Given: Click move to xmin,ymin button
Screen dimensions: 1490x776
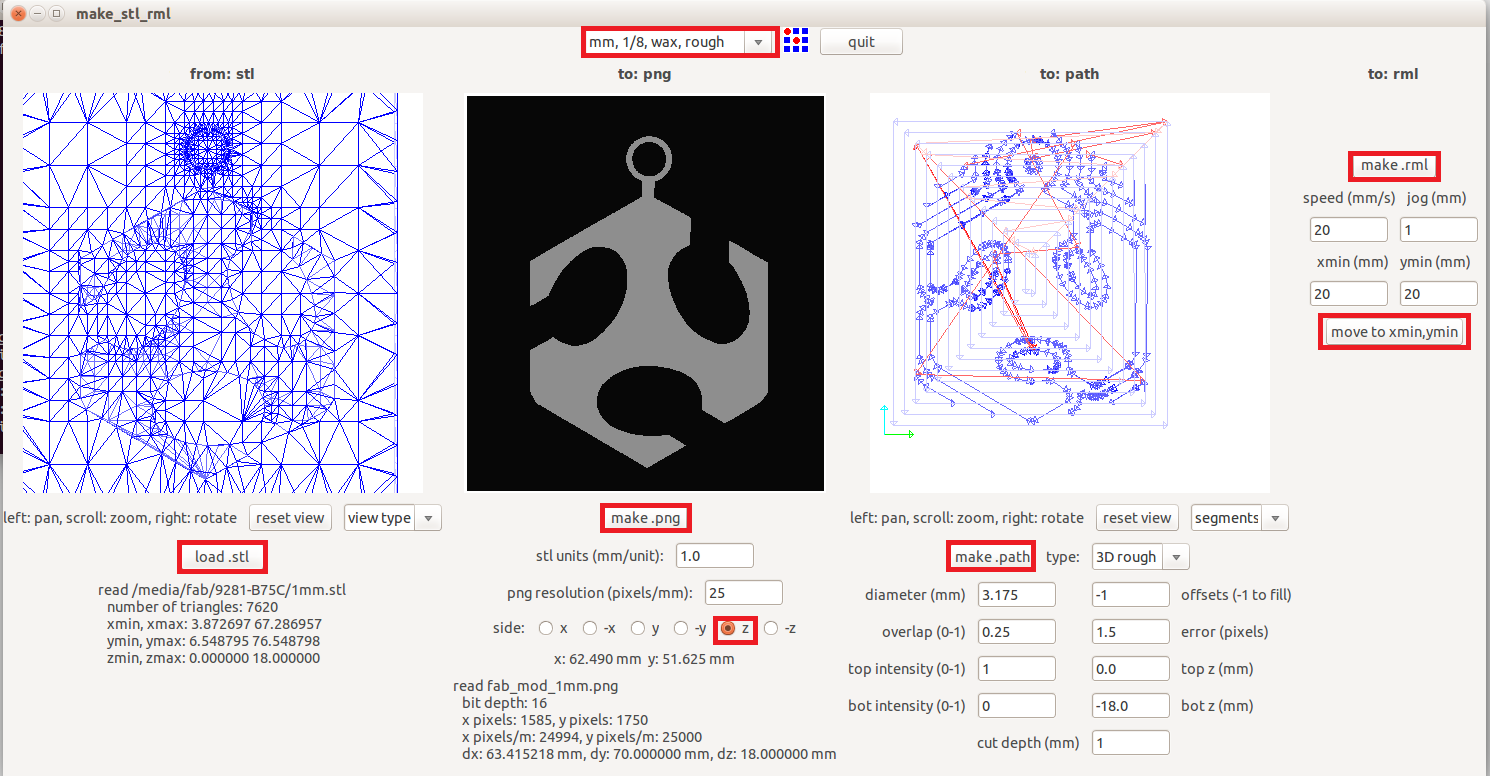Looking at the screenshot, I should [x=1395, y=331].
